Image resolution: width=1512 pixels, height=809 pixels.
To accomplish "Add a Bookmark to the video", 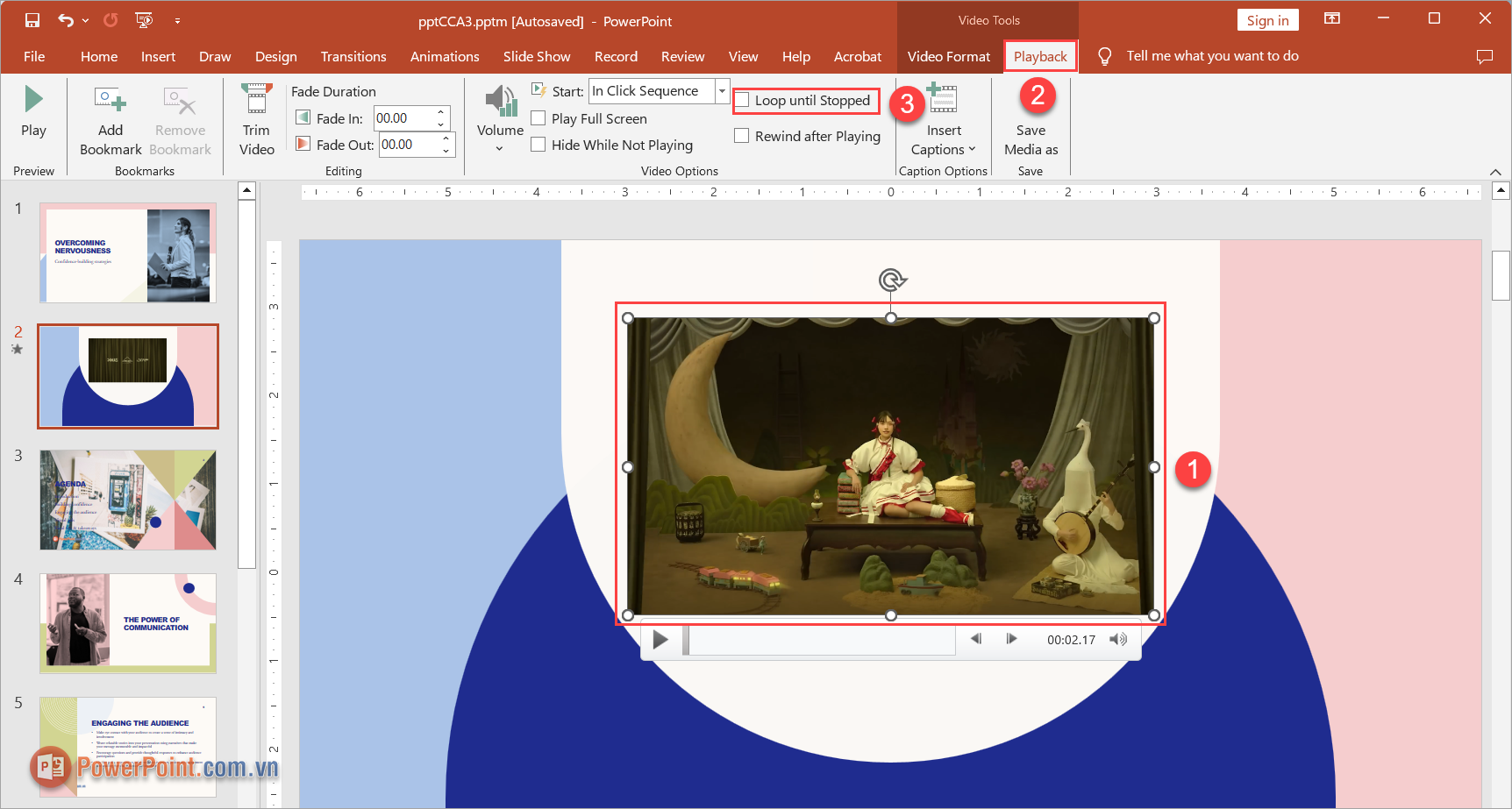I will point(111,121).
